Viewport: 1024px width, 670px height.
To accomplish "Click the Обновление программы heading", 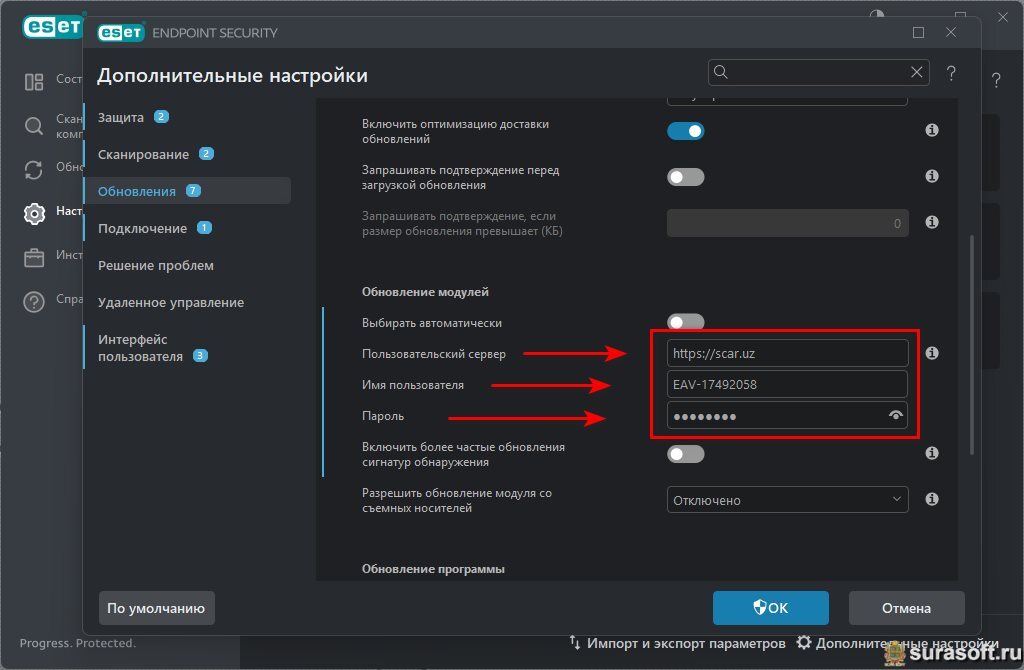I will click(433, 569).
